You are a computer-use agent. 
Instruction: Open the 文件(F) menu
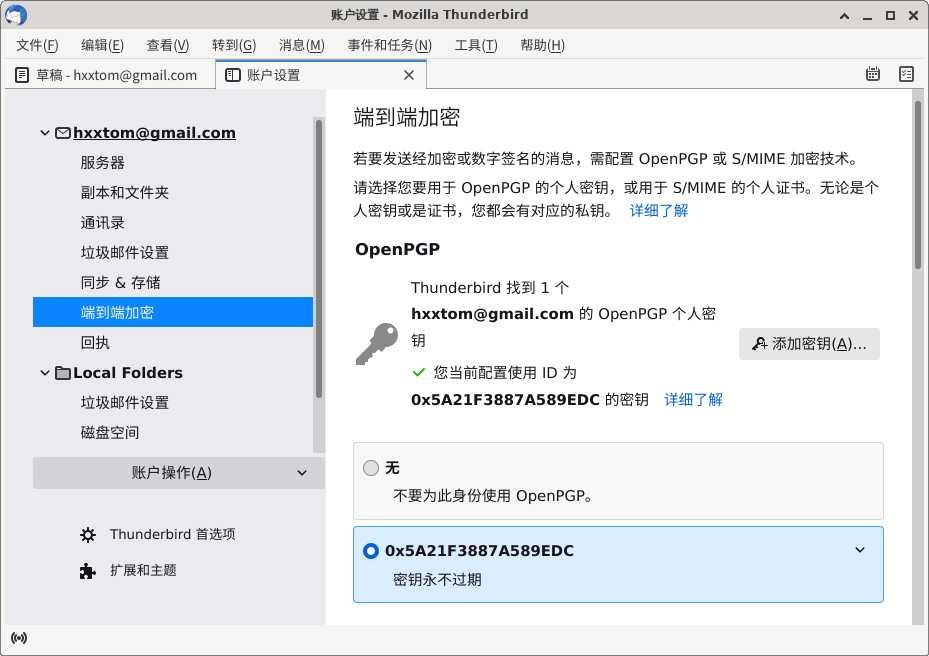coord(37,45)
